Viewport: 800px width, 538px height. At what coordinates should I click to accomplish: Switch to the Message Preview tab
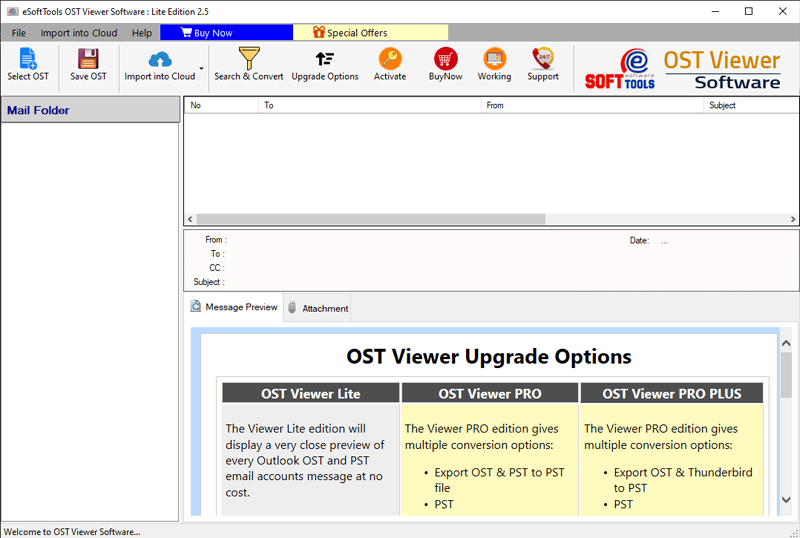coord(234,307)
